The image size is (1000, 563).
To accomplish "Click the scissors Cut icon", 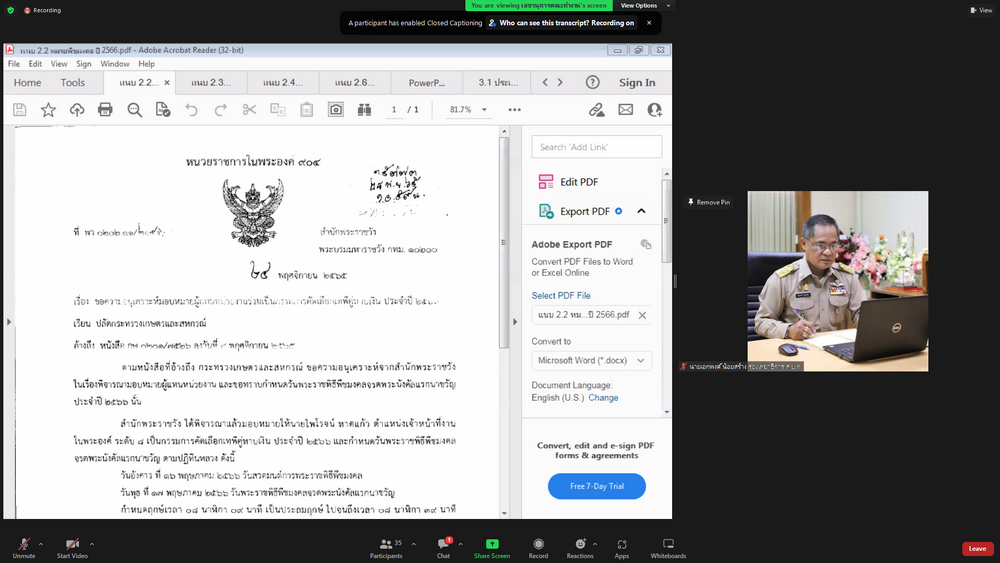I will pos(249,110).
